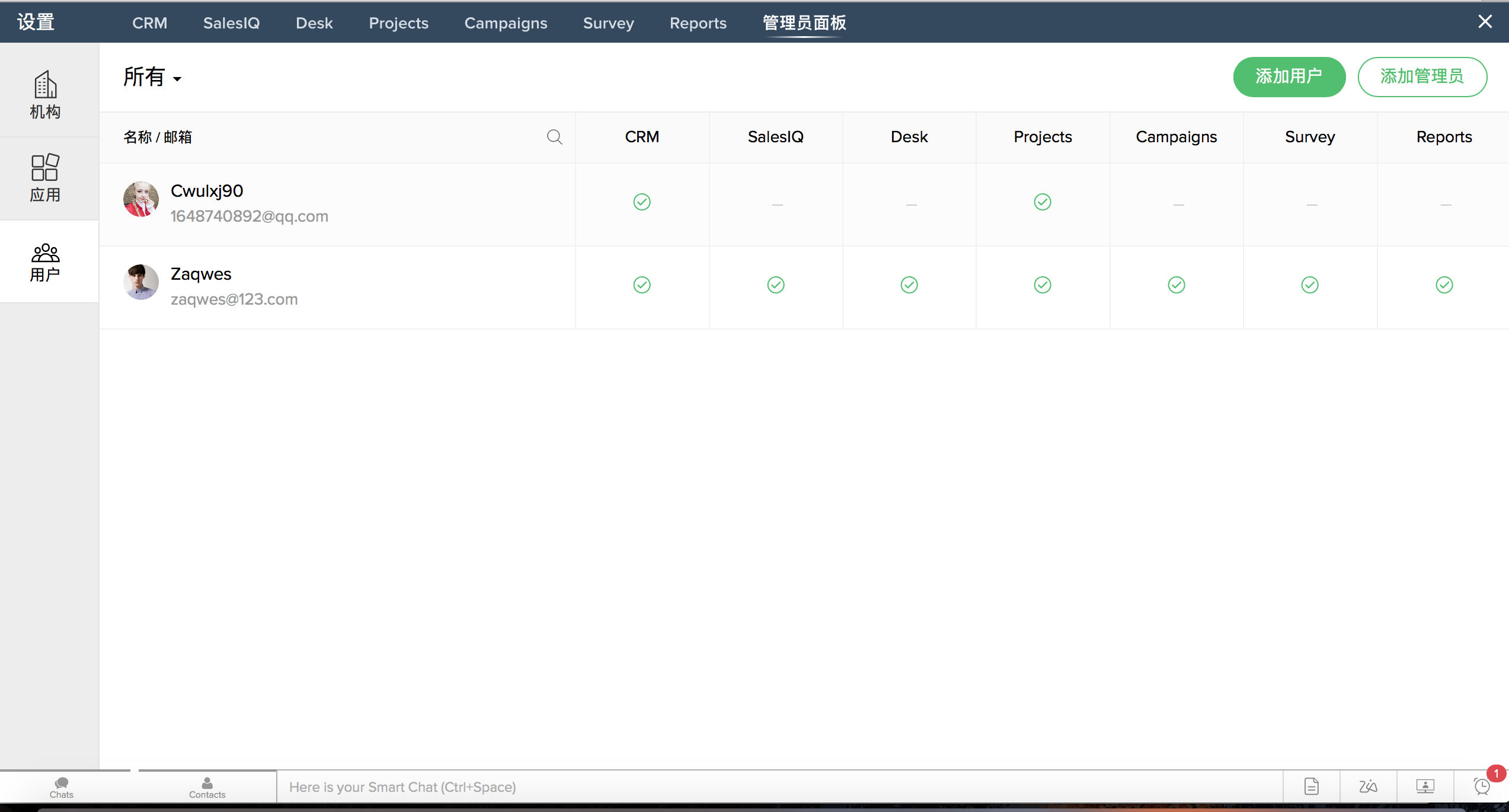Viewport: 1509px width, 812px height.
Task: Toggle Zaqwes's SalesIQ access checkmark
Action: (x=776, y=285)
